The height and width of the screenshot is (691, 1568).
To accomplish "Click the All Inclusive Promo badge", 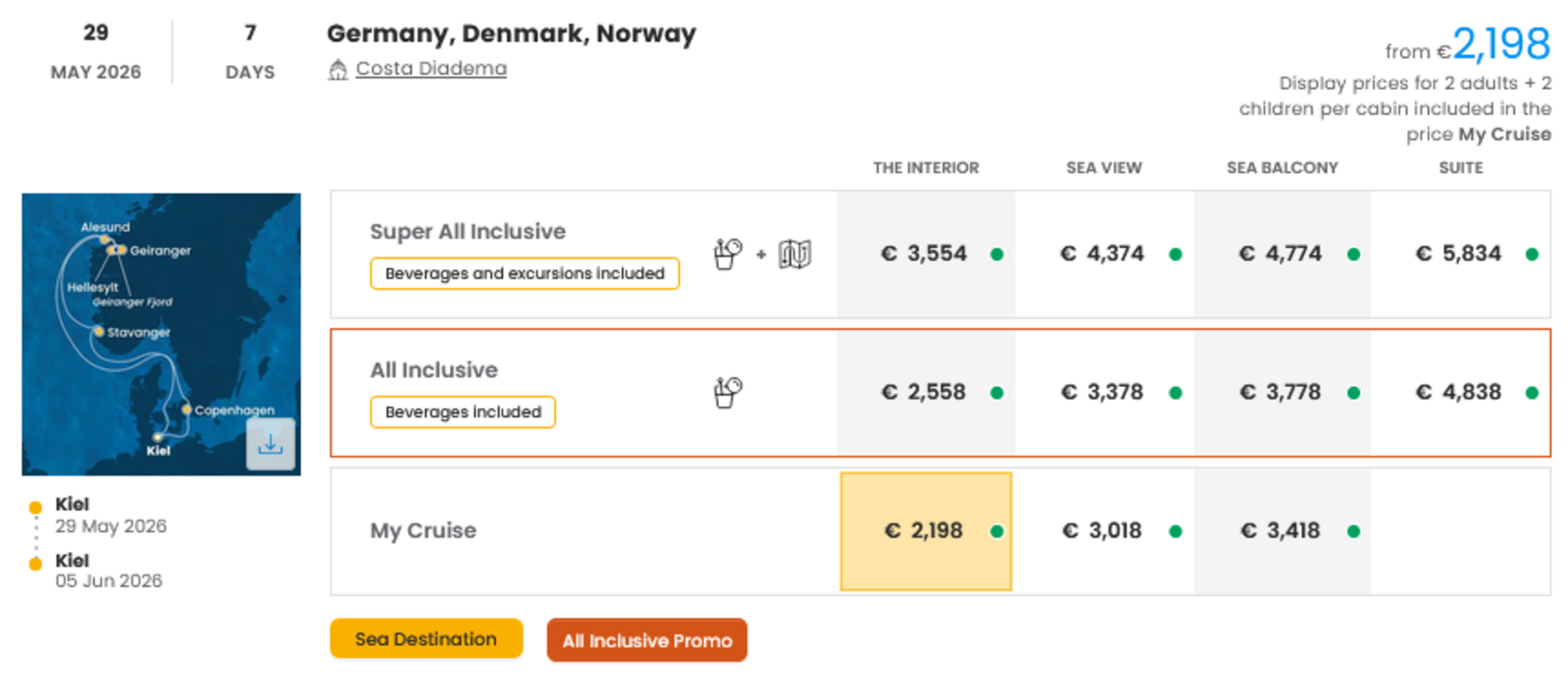I will coord(647,640).
